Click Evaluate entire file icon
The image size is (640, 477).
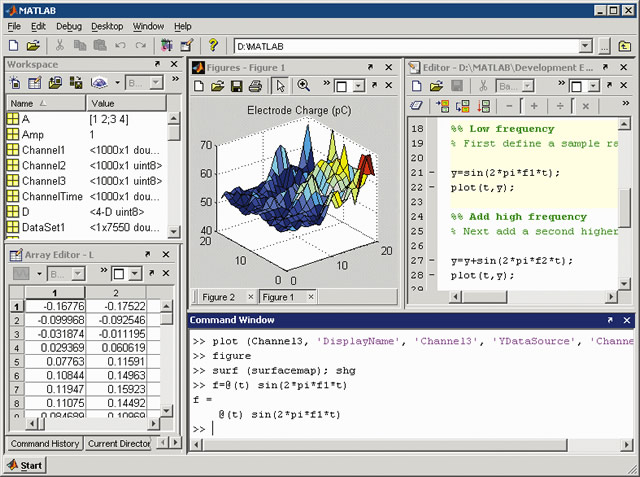[483, 106]
